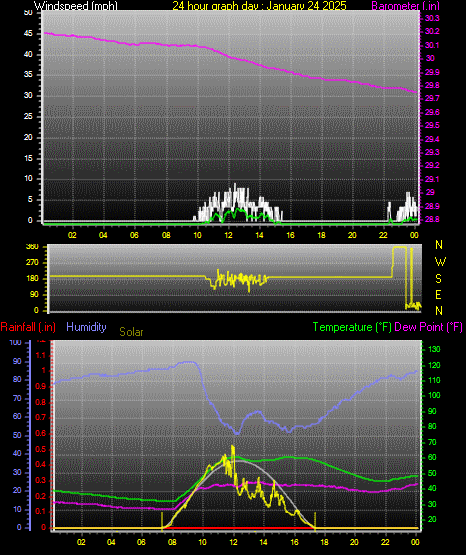The image size is (466, 555).
Task: Click the blue Humidity legend label
Action: coord(86,327)
